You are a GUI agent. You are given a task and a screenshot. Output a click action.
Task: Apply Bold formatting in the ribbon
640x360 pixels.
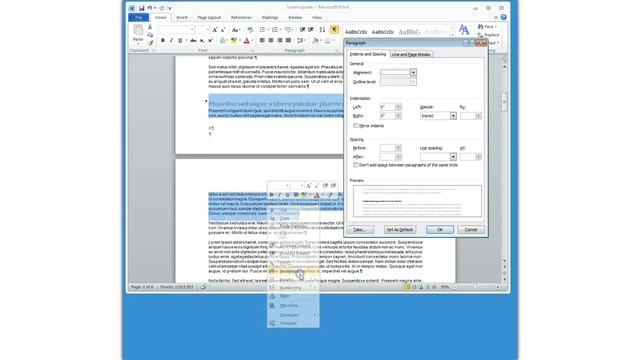point(162,40)
